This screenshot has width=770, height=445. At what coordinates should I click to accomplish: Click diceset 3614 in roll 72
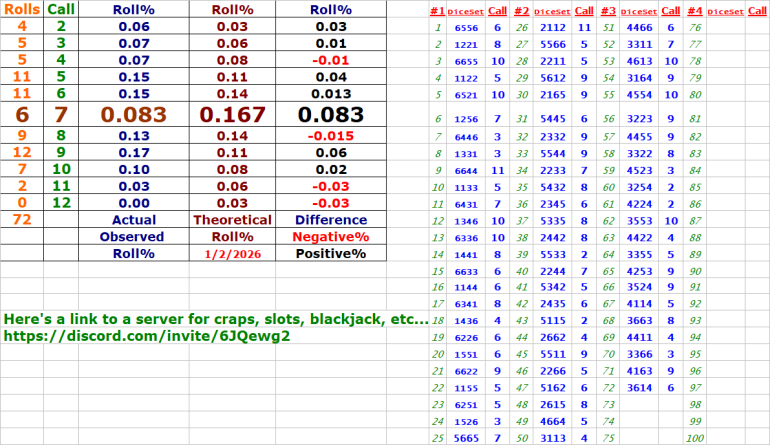(640, 386)
